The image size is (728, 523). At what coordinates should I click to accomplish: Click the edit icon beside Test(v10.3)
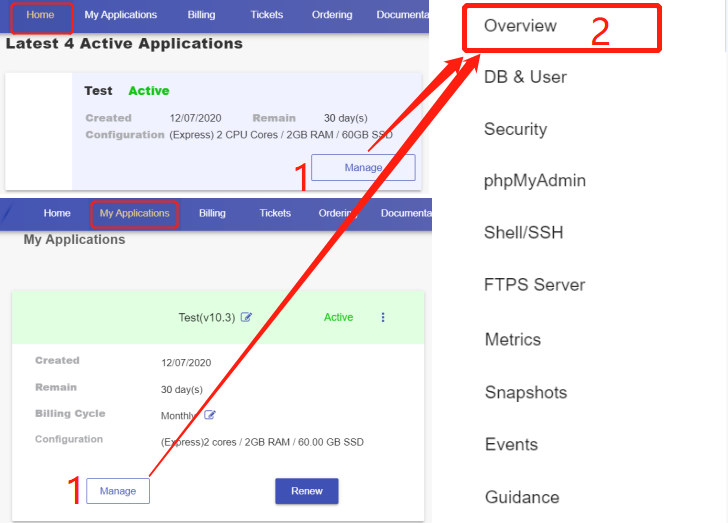coord(246,318)
